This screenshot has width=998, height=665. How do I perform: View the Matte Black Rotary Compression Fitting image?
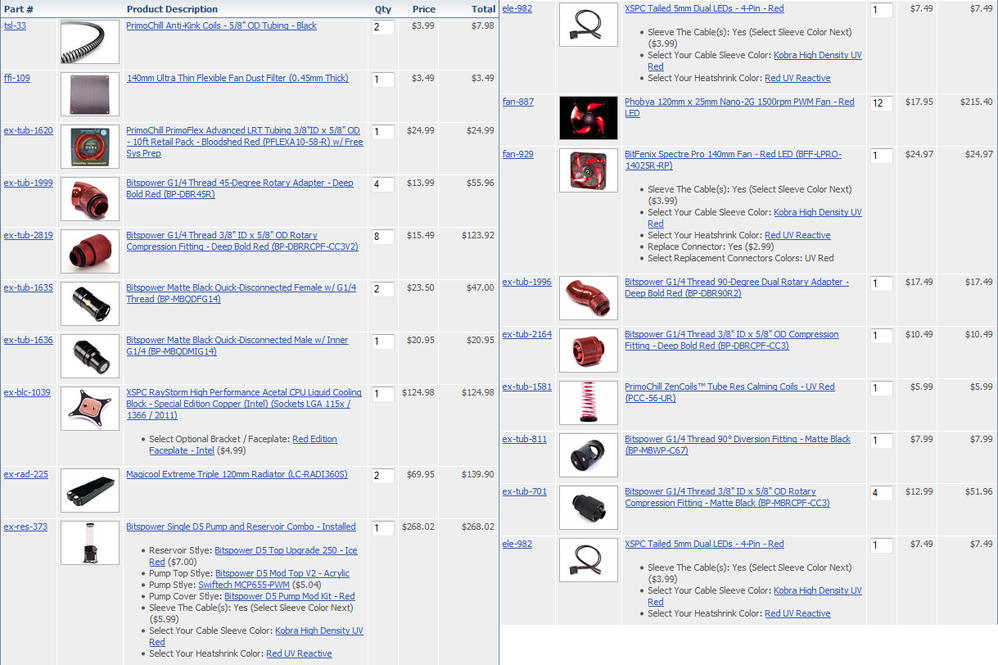coord(588,508)
